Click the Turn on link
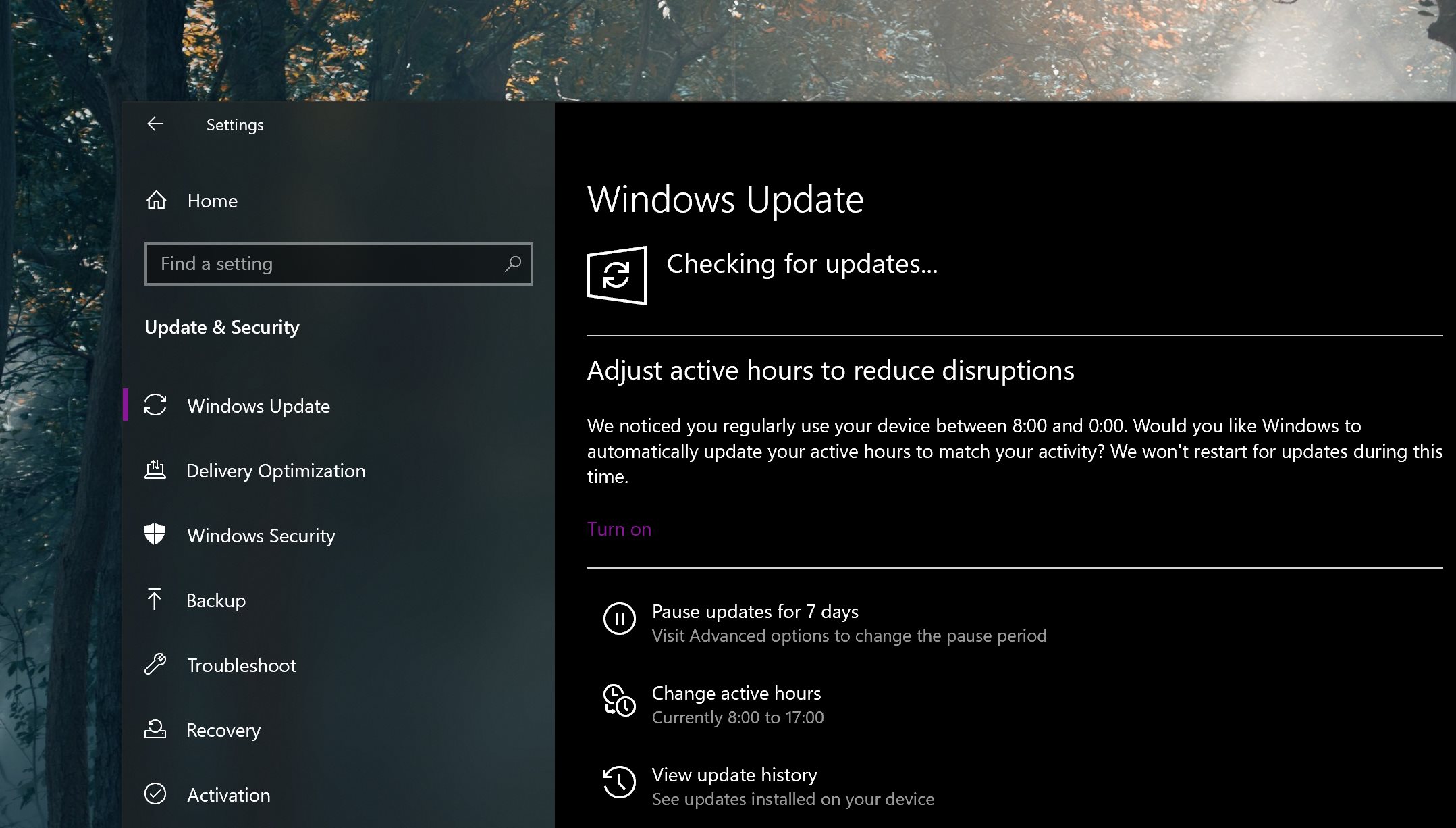Image resolution: width=1456 pixels, height=828 pixels. [x=619, y=529]
